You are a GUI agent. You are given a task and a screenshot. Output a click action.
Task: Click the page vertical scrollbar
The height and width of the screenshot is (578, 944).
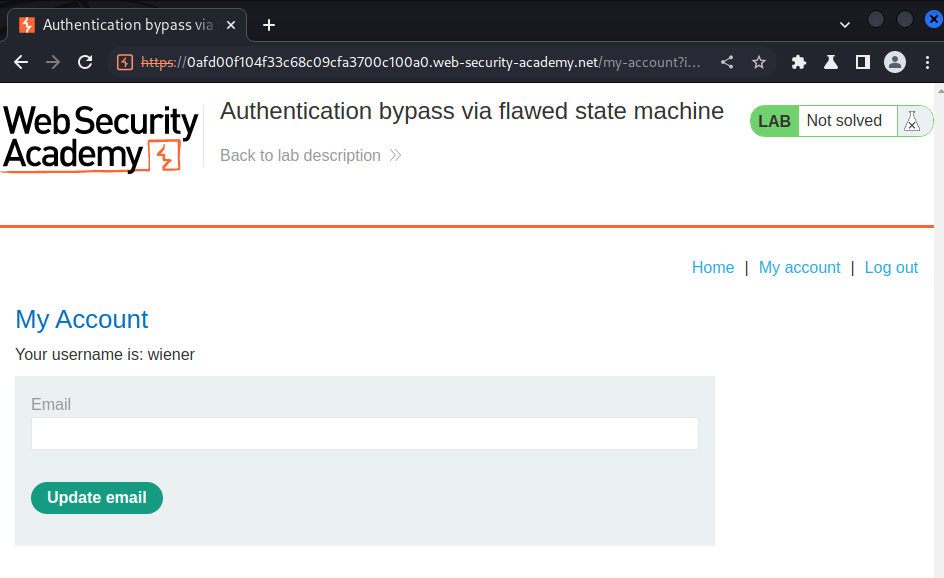tap(939, 331)
